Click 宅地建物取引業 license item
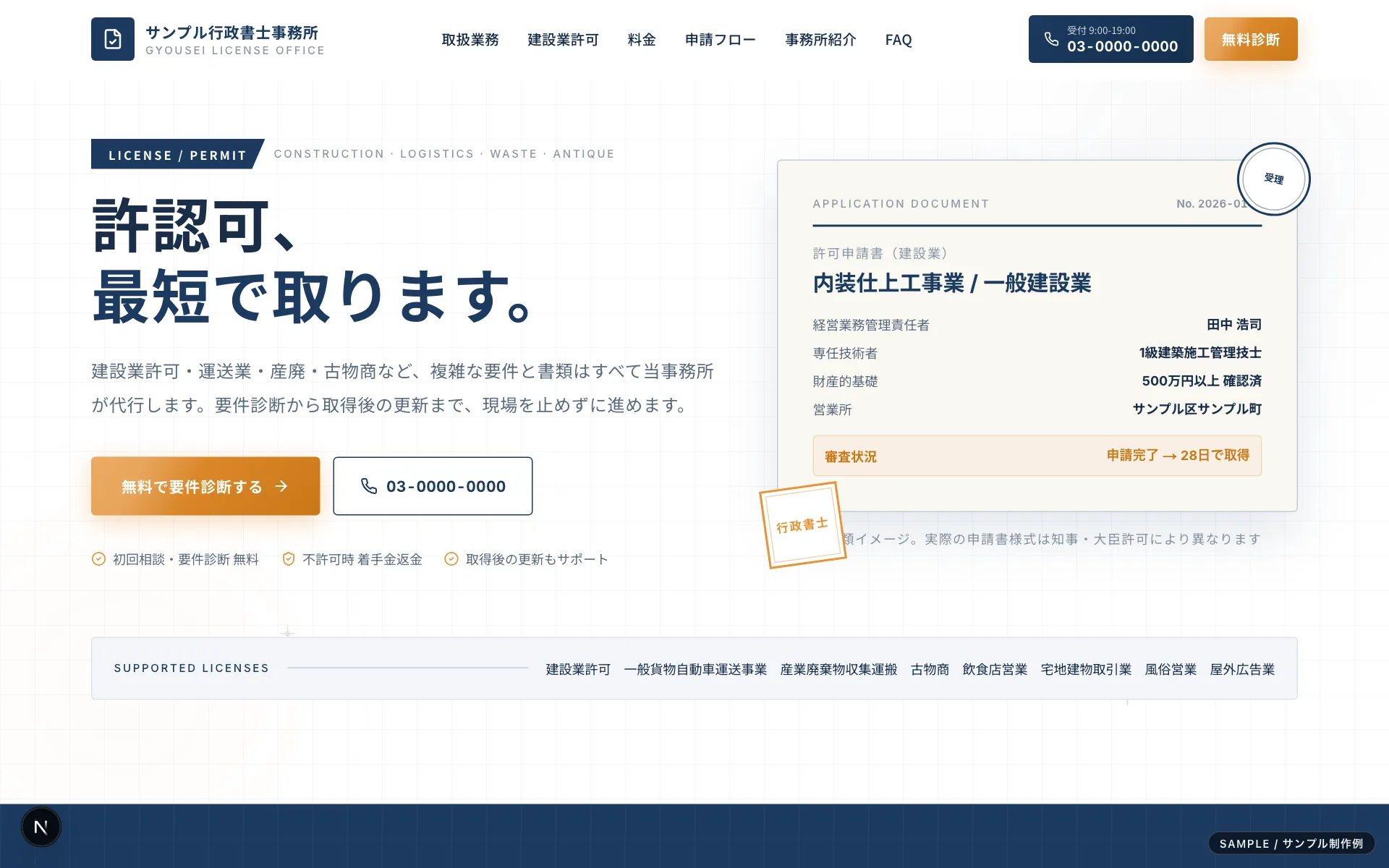Screen dimensions: 1389x868 1086,670
